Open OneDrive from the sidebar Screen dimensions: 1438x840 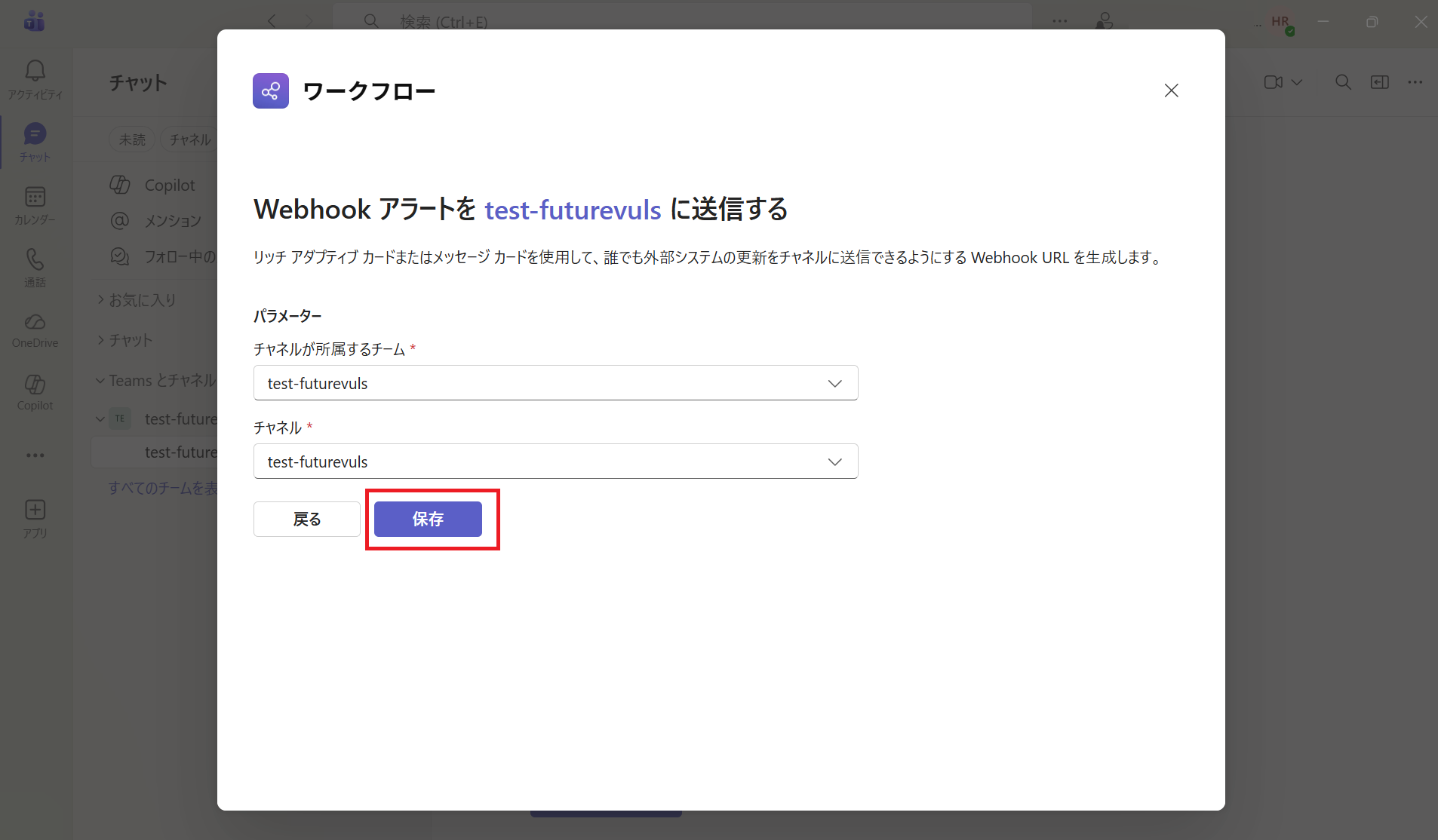coord(35,330)
